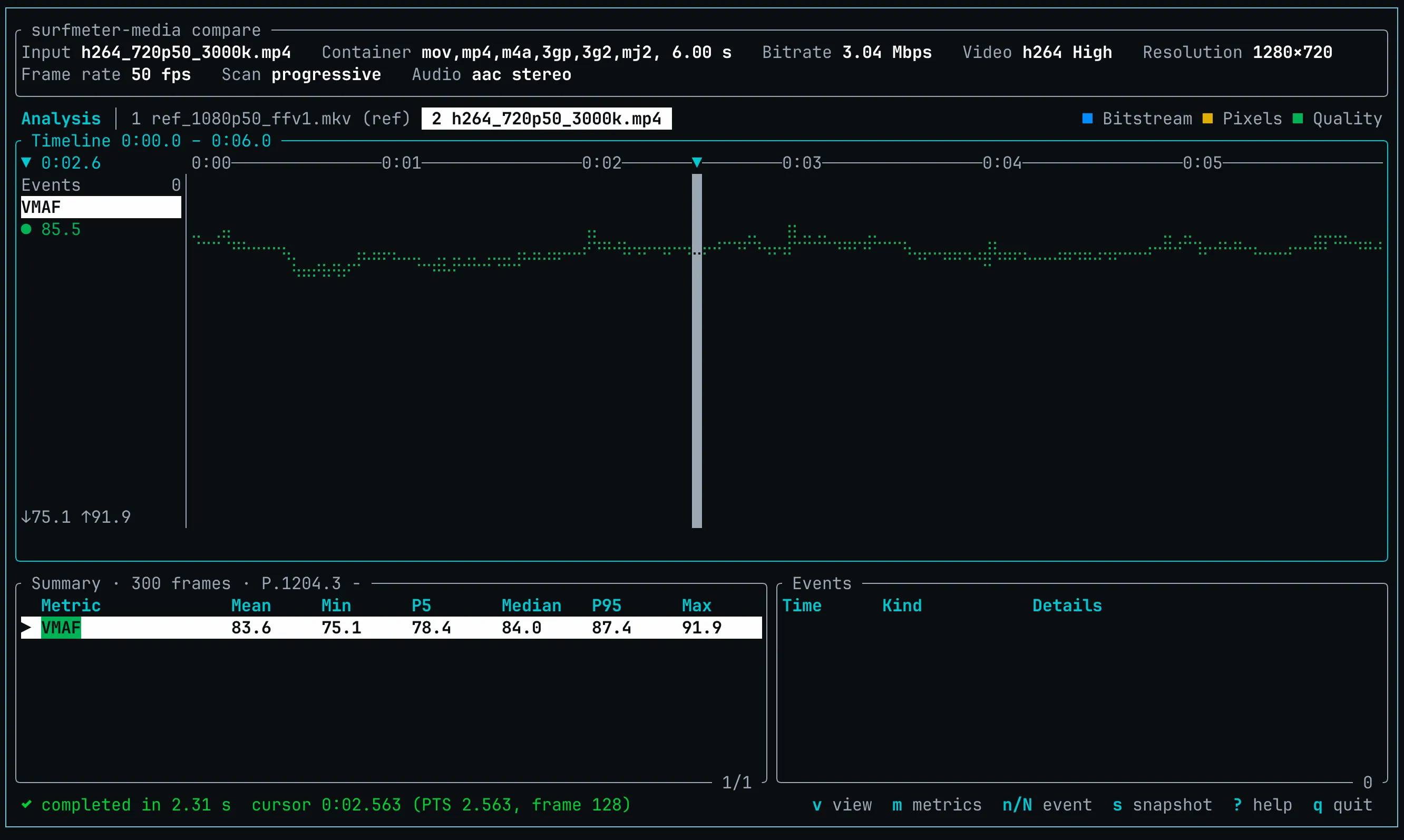Switch to the Analysis tab

point(61,118)
